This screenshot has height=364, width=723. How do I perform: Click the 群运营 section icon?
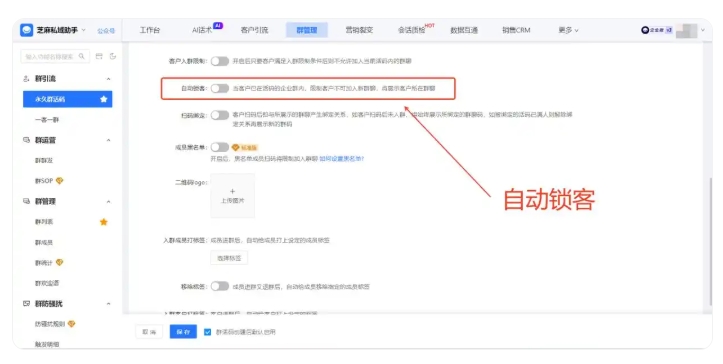point(26,140)
